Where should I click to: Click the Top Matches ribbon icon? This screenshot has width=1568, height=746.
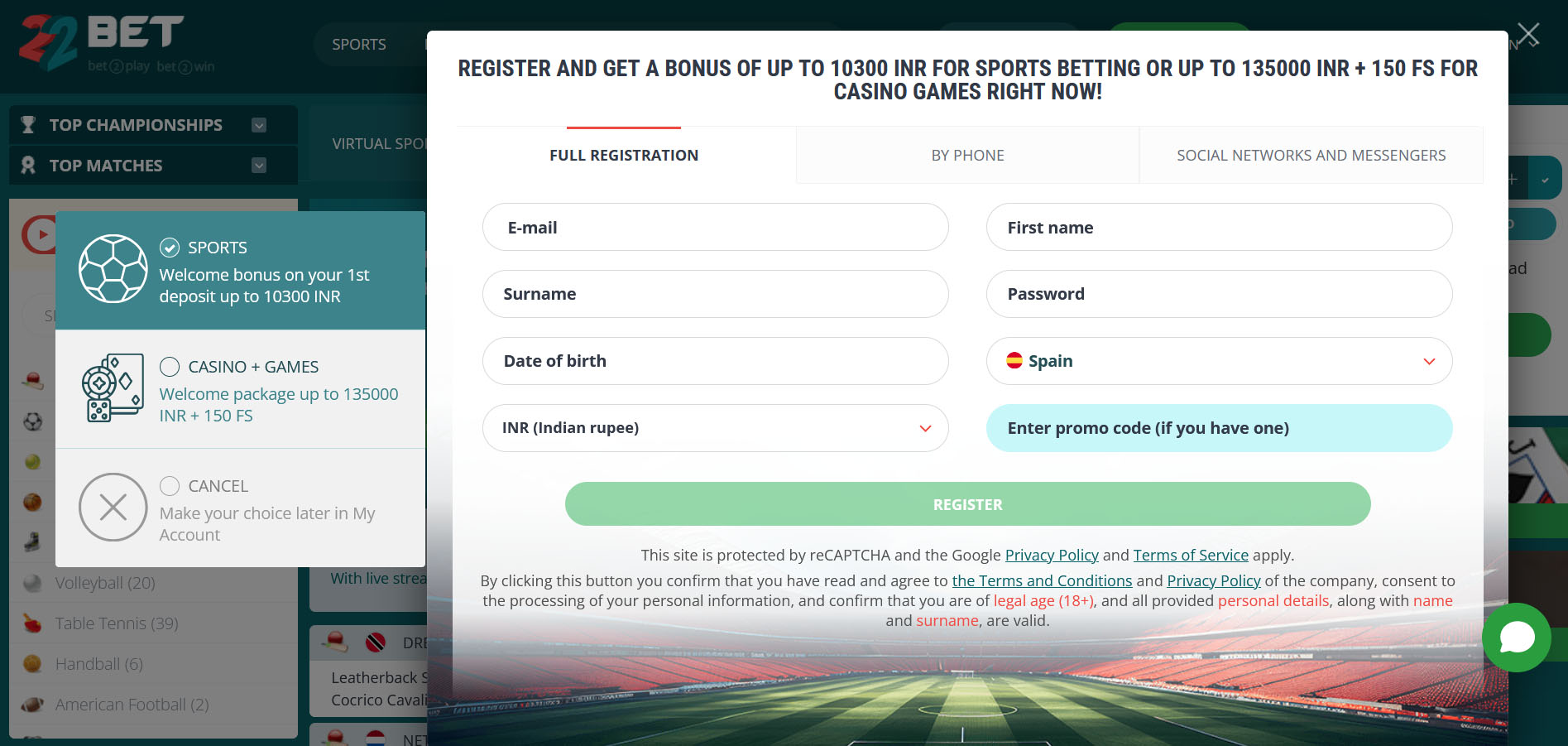[x=28, y=166]
